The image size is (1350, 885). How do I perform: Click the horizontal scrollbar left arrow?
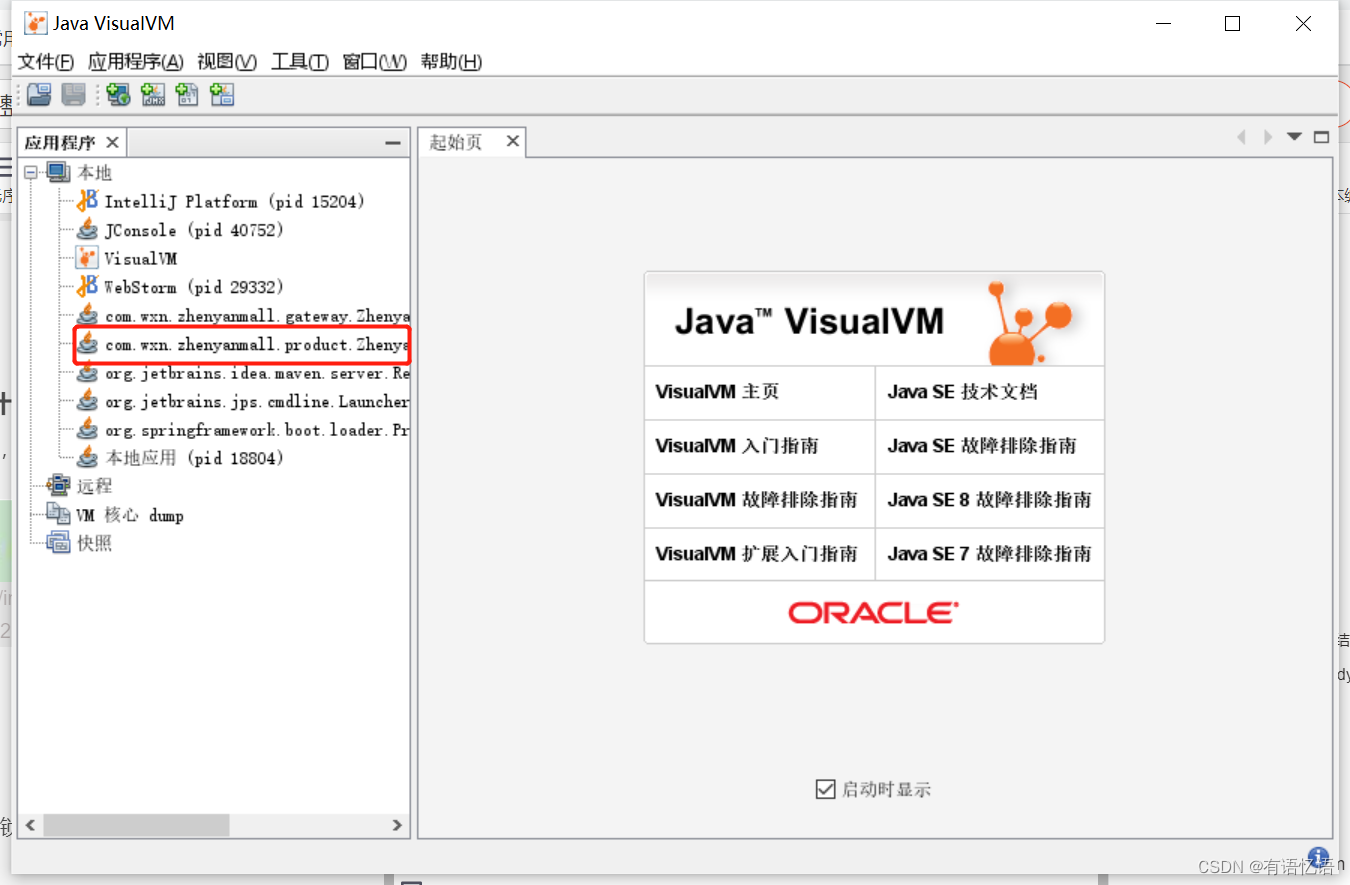30,825
